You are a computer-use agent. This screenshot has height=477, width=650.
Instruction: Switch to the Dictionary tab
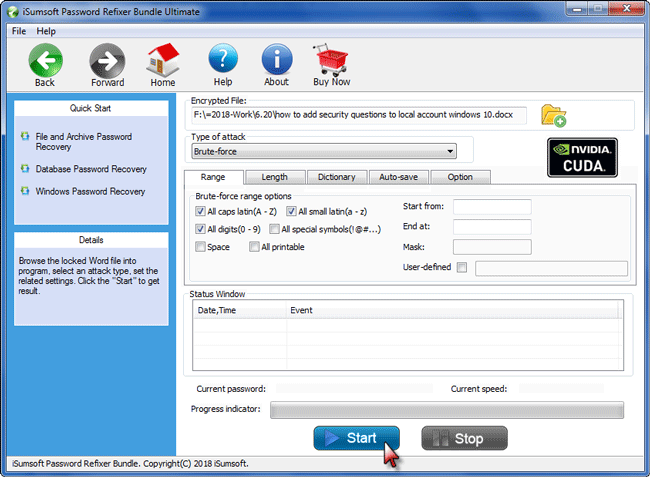pos(337,177)
